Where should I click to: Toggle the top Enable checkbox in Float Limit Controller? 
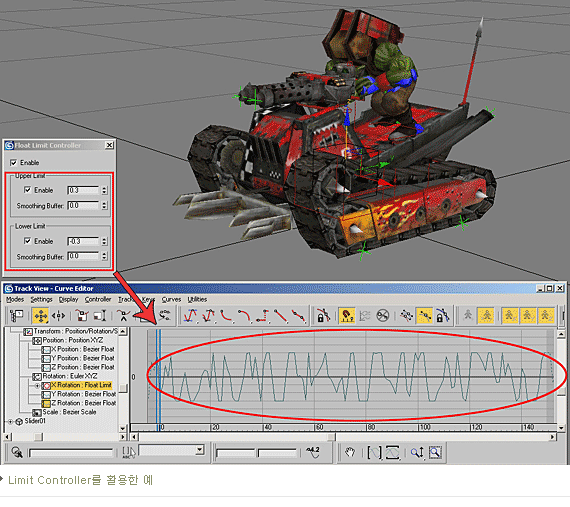pos(14,162)
